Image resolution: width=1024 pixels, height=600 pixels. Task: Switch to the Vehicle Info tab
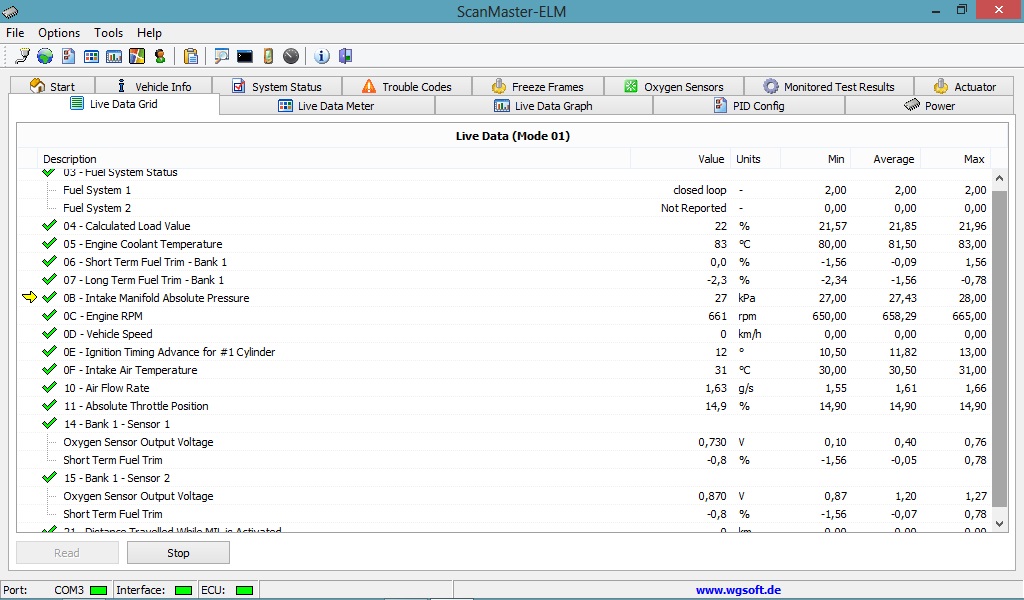tap(153, 86)
